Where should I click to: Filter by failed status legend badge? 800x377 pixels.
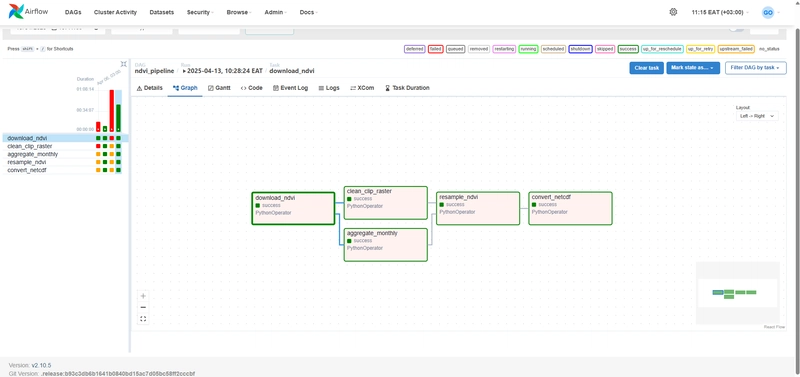coord(435,49)
